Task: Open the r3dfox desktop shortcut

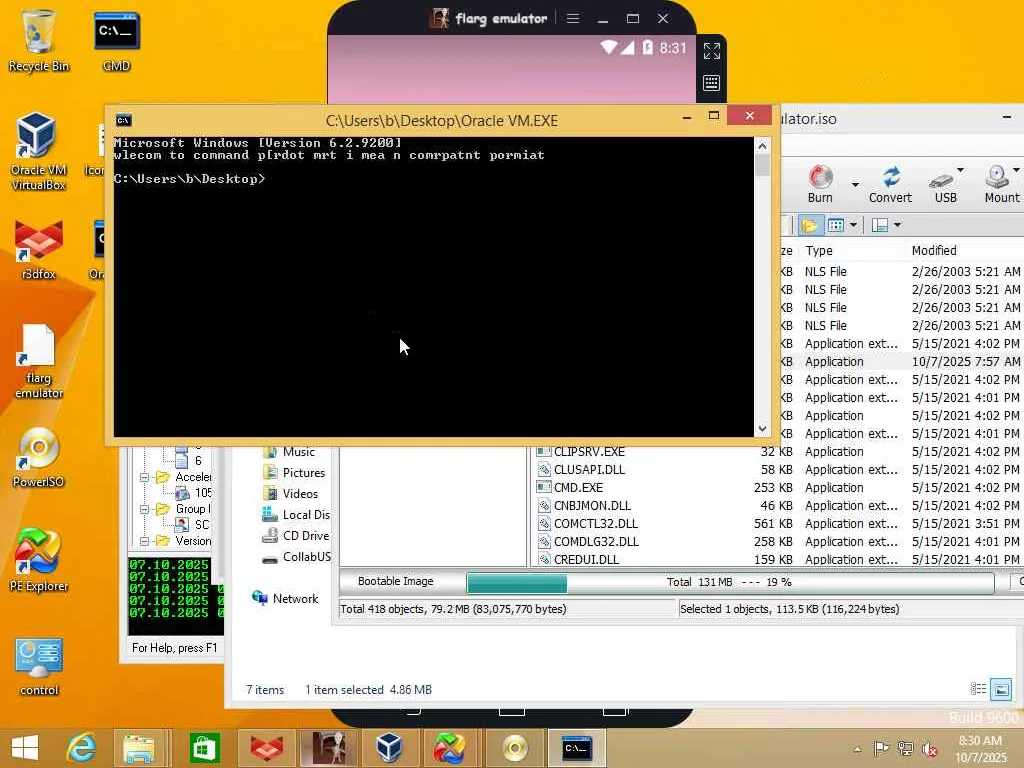Action: pyautogui.click(x=38, y=250)
